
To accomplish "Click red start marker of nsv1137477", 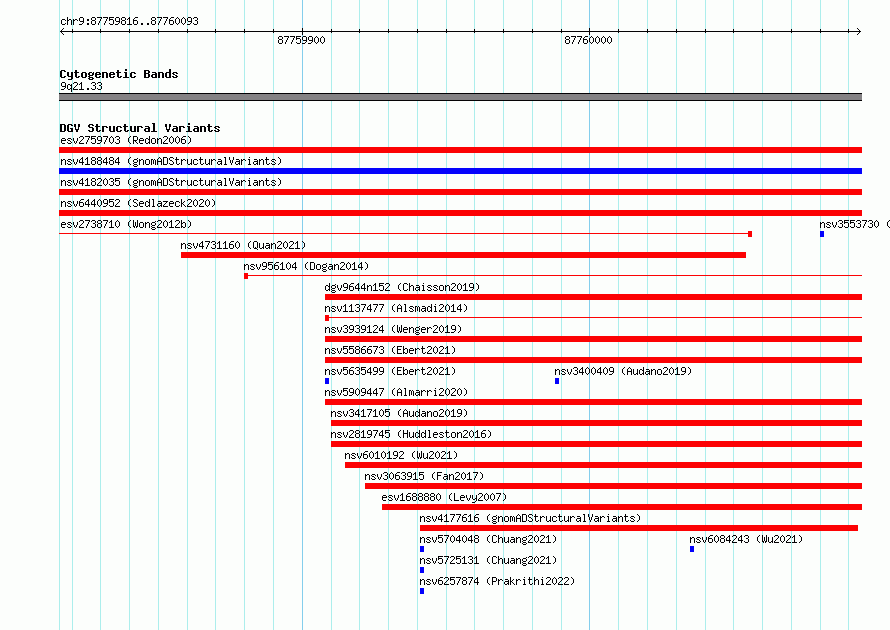I will [x=327, y=318].
